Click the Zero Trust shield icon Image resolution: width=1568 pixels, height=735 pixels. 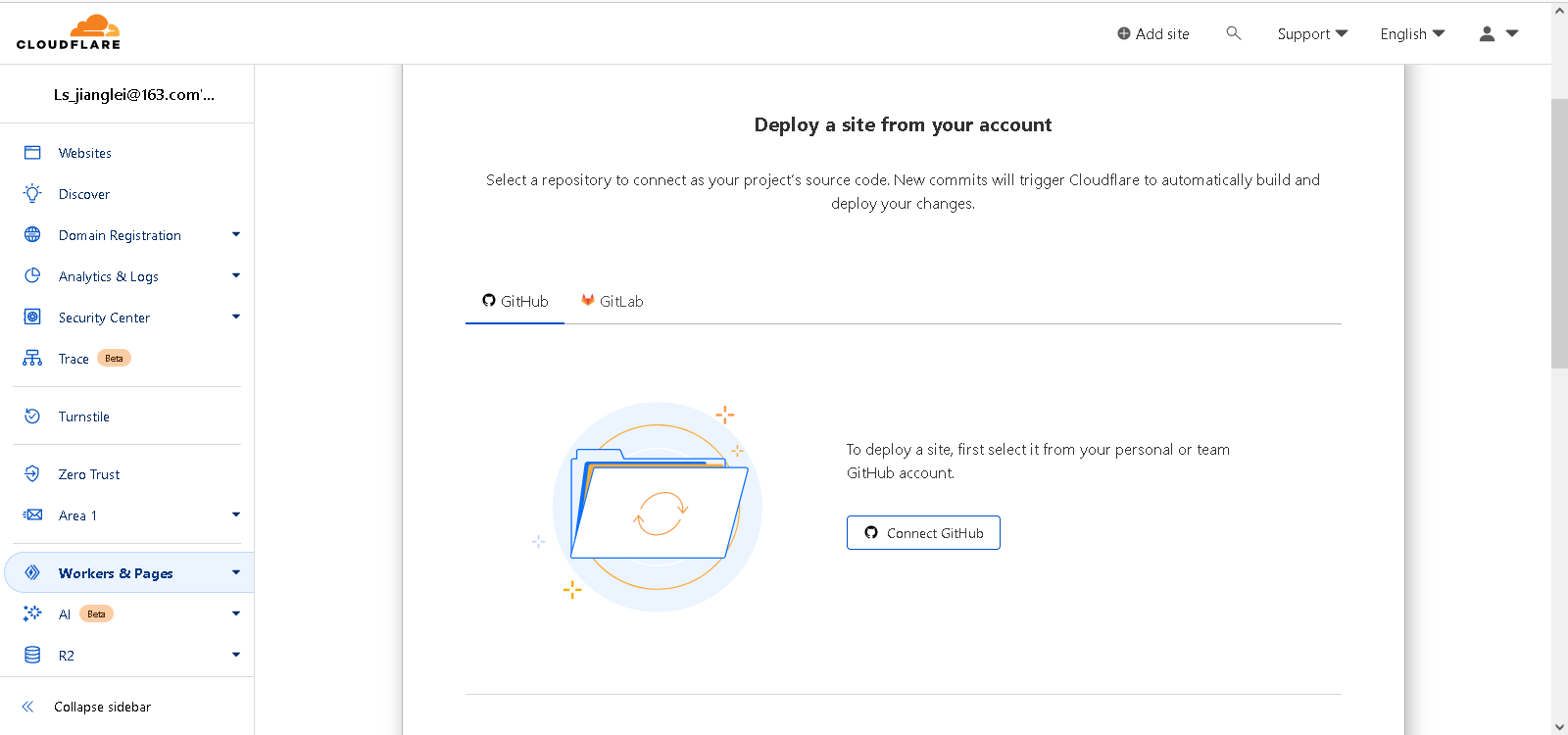32,474
